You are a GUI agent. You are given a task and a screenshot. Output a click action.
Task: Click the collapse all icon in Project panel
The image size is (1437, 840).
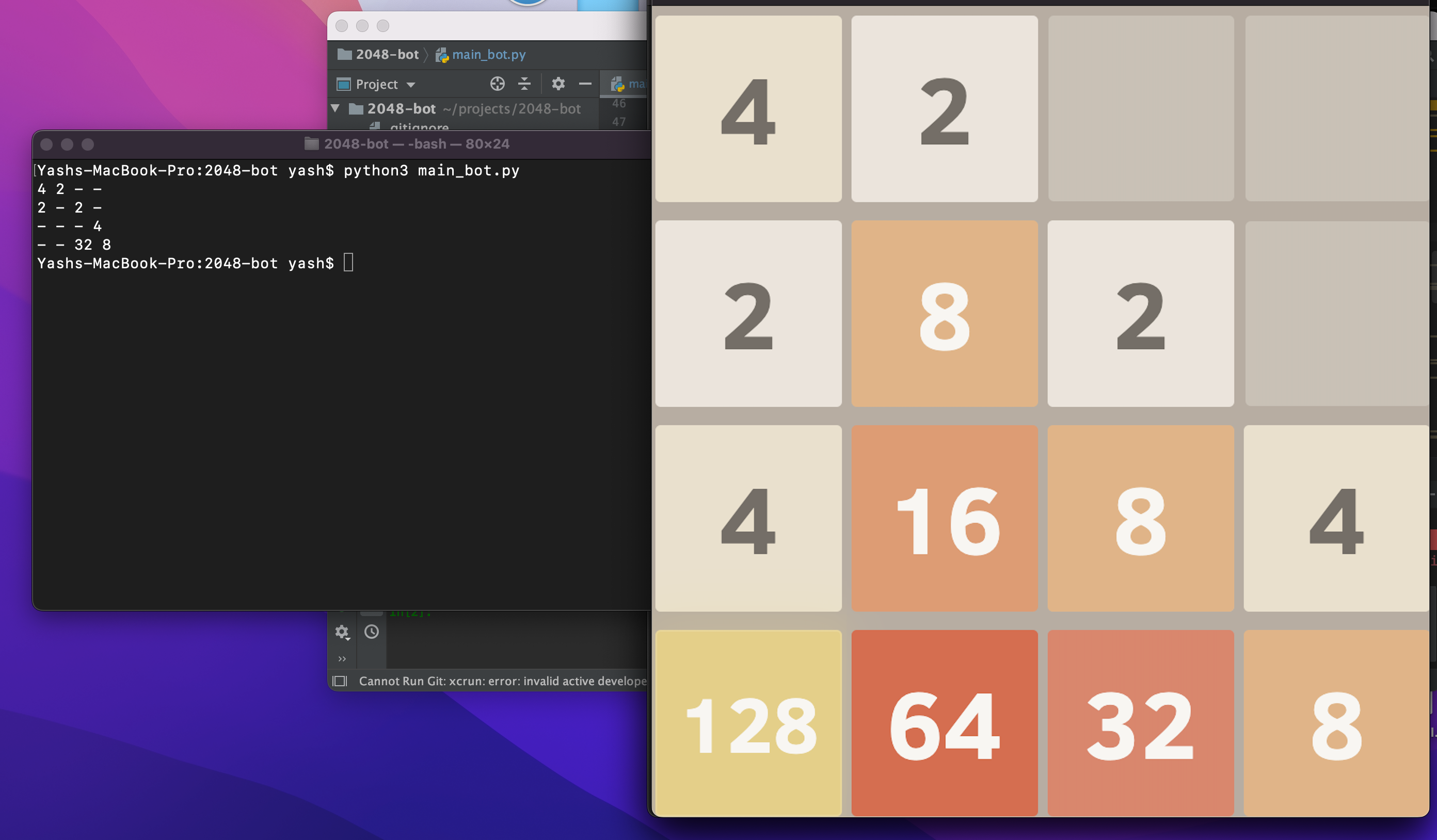click(x=524, y=84)
